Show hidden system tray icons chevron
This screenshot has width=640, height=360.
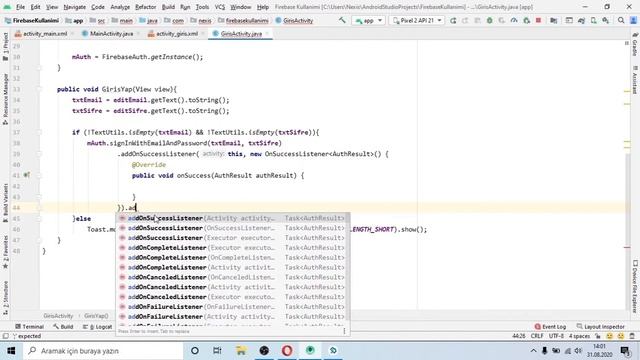(x=533, y=351)
